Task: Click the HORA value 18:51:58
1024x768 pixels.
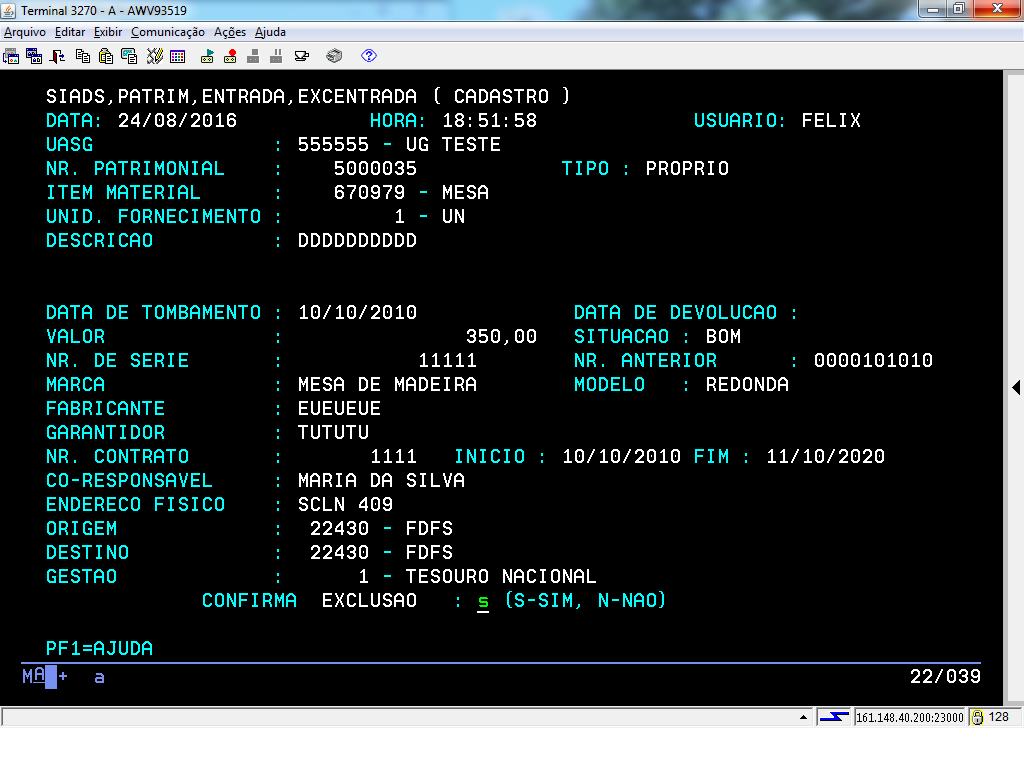Action: pos(489,121)
